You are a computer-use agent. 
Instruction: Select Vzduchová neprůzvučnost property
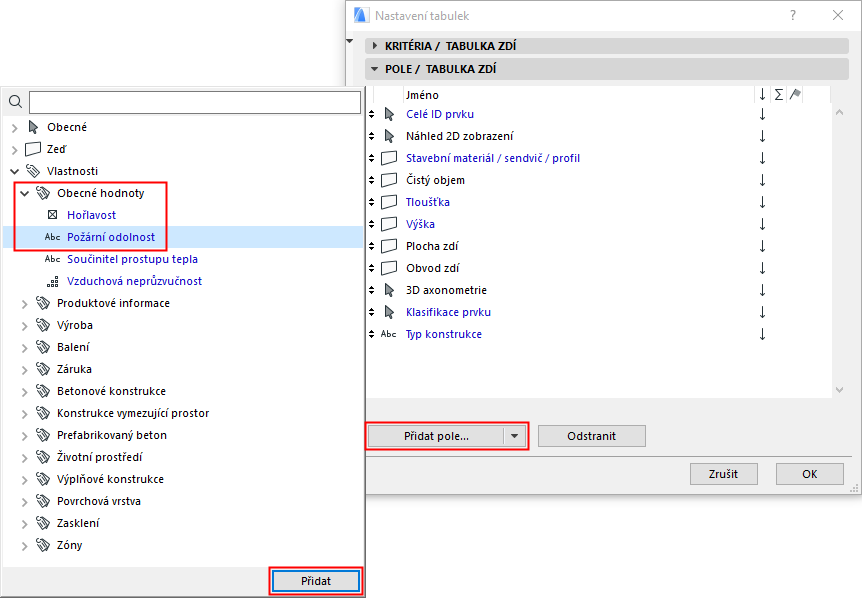tap(134, 281)
